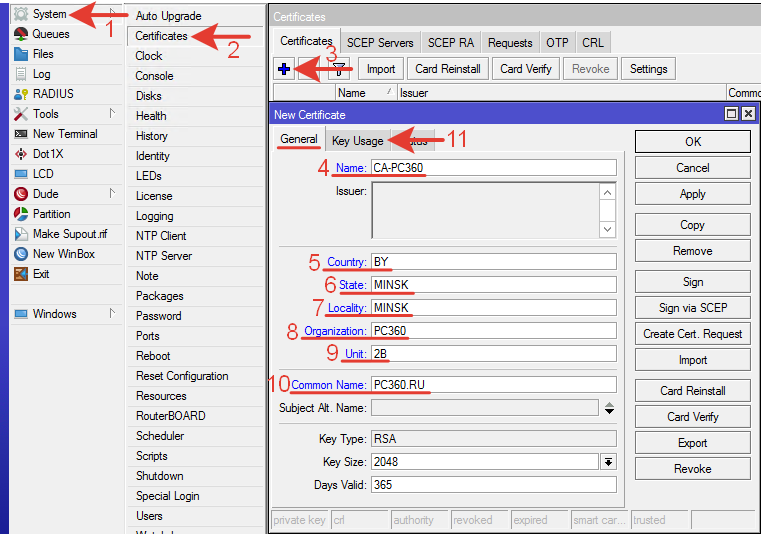Open the Partition pie icon
Viewport: 761px width, 534px height.
21,214
